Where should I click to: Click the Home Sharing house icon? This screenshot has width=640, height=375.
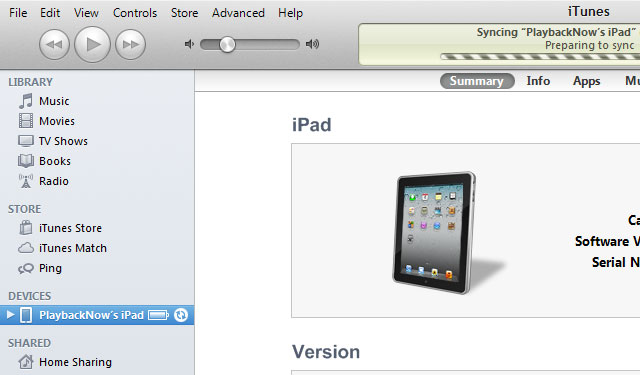26,362
